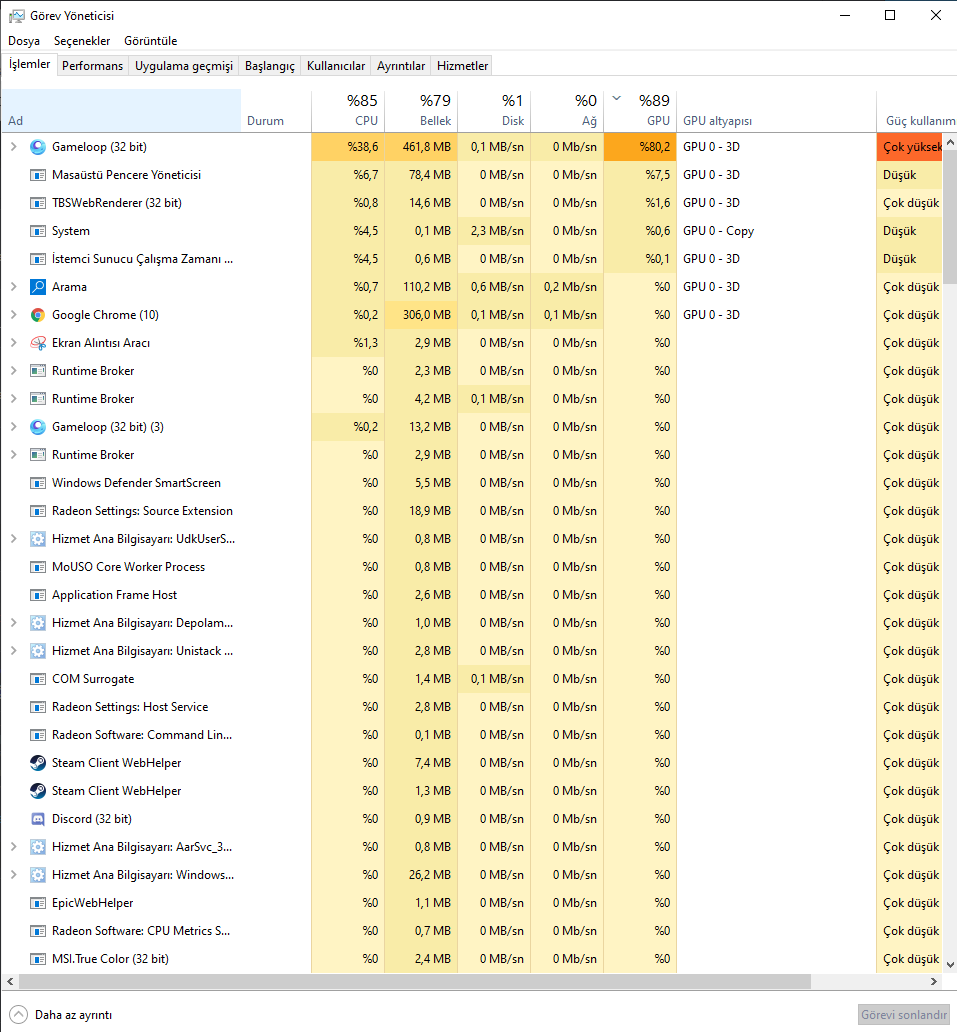957x1032 pixels.
Task: Click the vertical scrollbar up arrow
Action: click(x=950, y=142)
